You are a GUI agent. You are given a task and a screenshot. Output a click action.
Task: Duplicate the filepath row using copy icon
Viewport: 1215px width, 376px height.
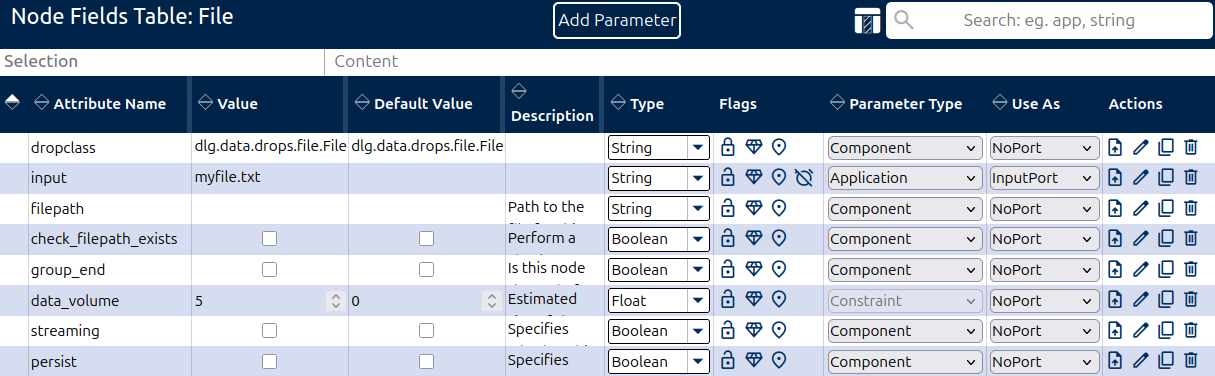(x=1166, y=209)
